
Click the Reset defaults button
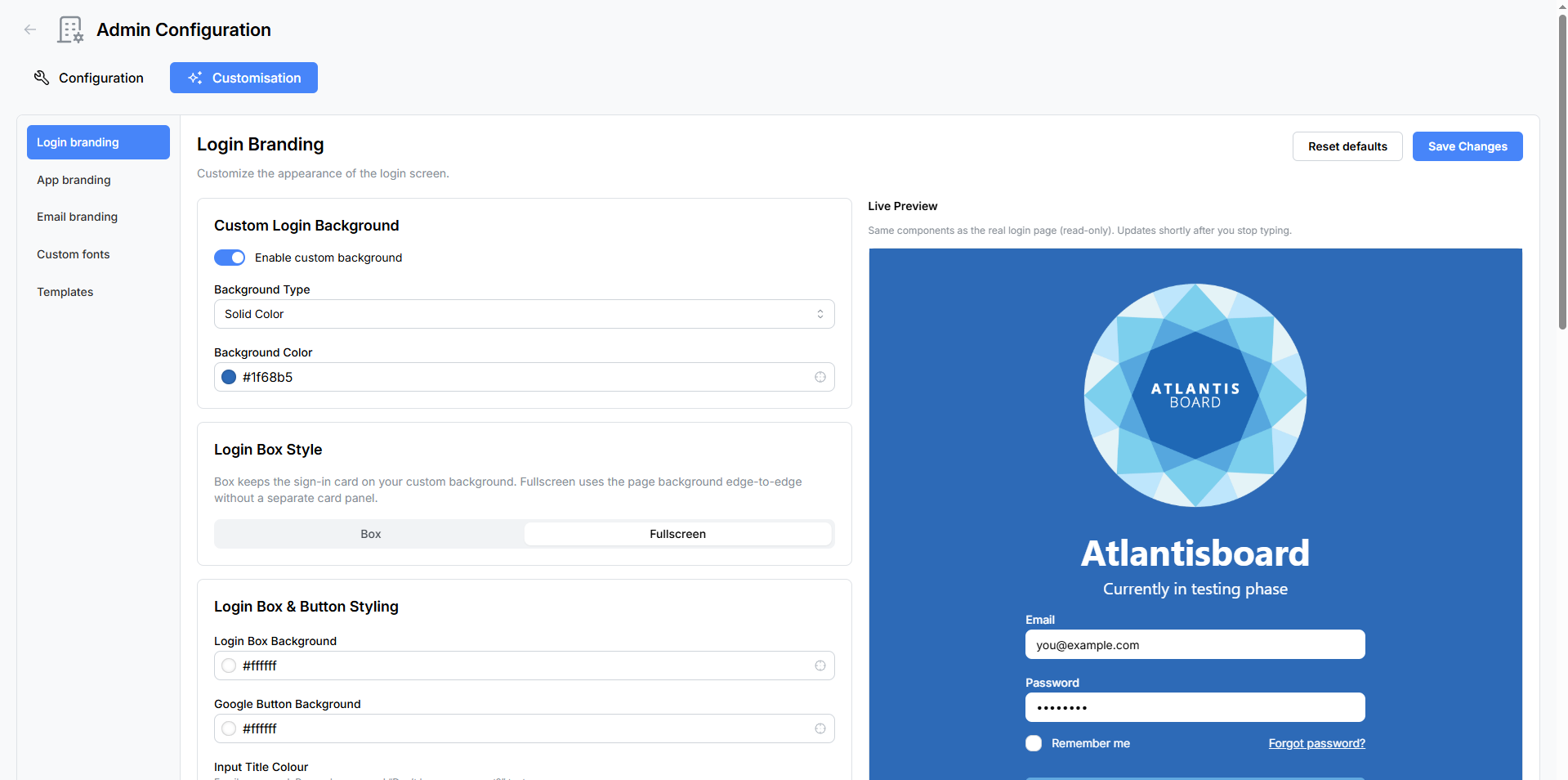1347,146
